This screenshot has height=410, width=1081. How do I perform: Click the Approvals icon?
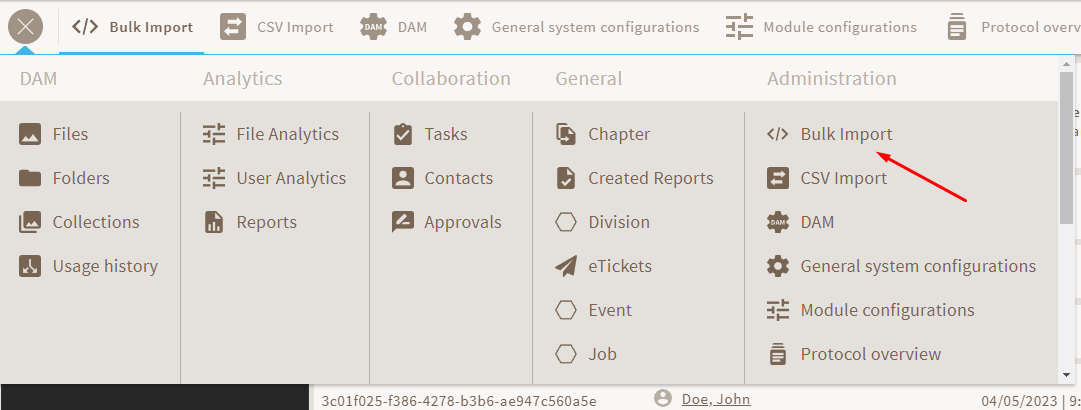pyautogui.click(x=403, y=222)
